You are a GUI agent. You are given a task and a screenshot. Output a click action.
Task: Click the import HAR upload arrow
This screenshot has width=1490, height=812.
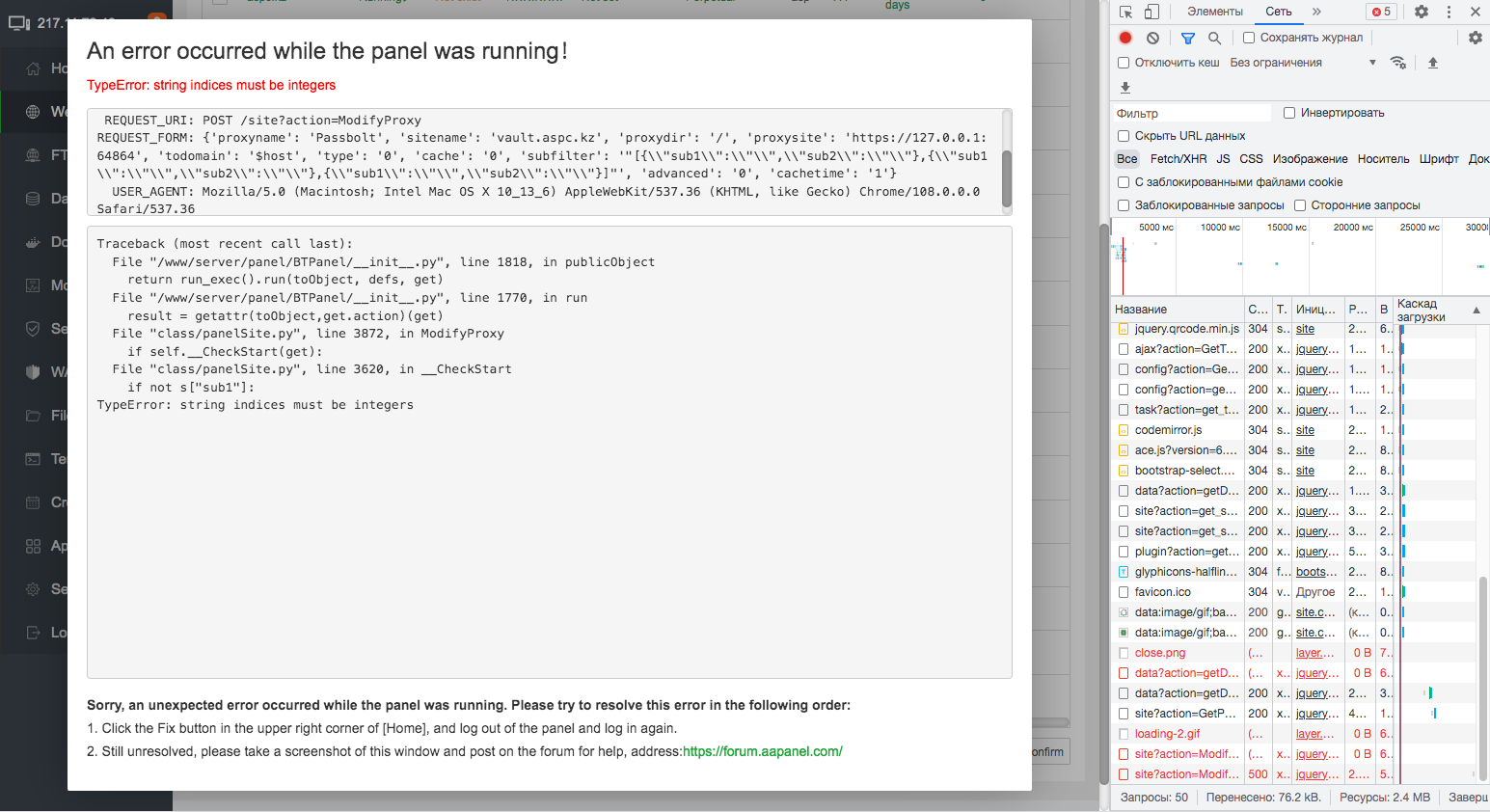pos(1433,63)
